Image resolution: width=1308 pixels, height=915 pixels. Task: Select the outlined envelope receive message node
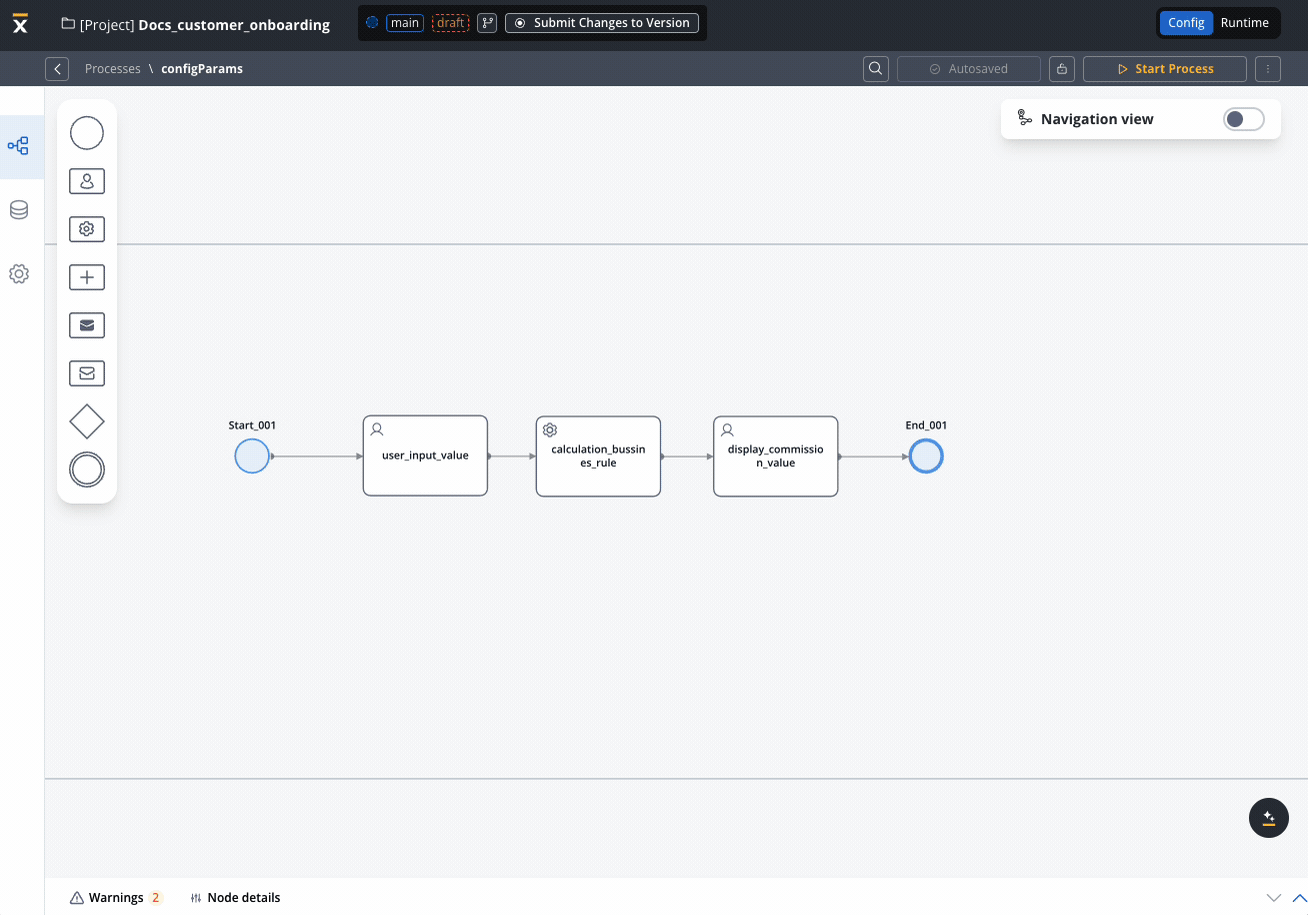coord(87,373)
